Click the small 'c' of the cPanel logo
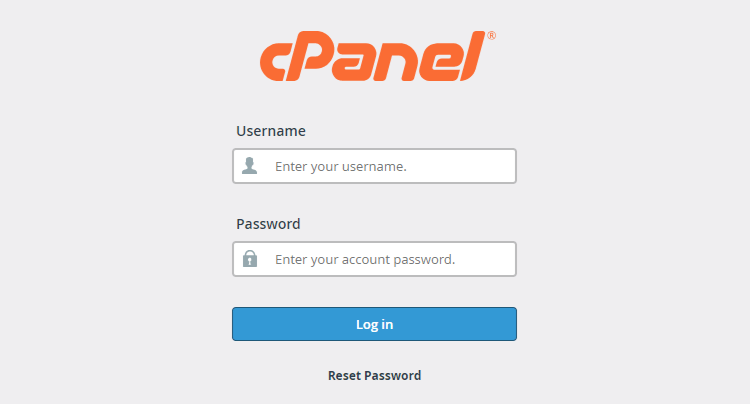The image size is (750, 404). (x=274, y=62)
